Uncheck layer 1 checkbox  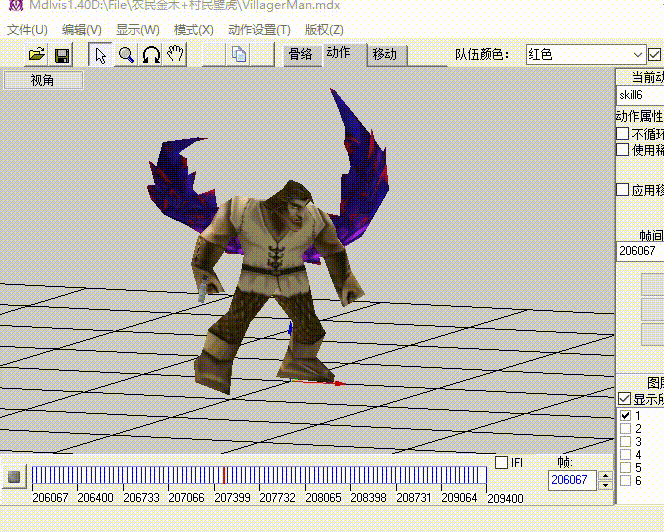tap(625, 415)
